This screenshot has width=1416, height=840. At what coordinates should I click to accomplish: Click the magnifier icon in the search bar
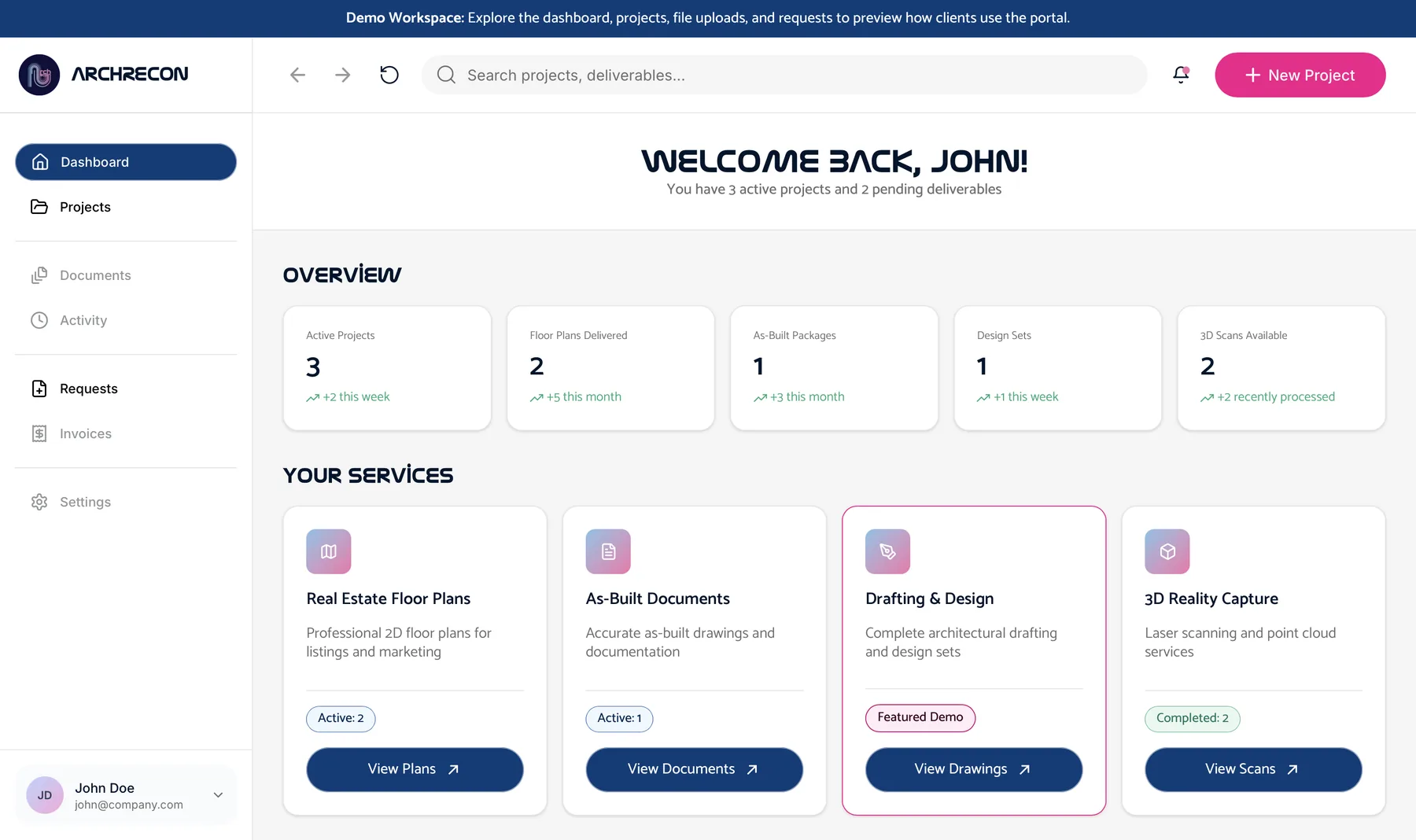446,75
